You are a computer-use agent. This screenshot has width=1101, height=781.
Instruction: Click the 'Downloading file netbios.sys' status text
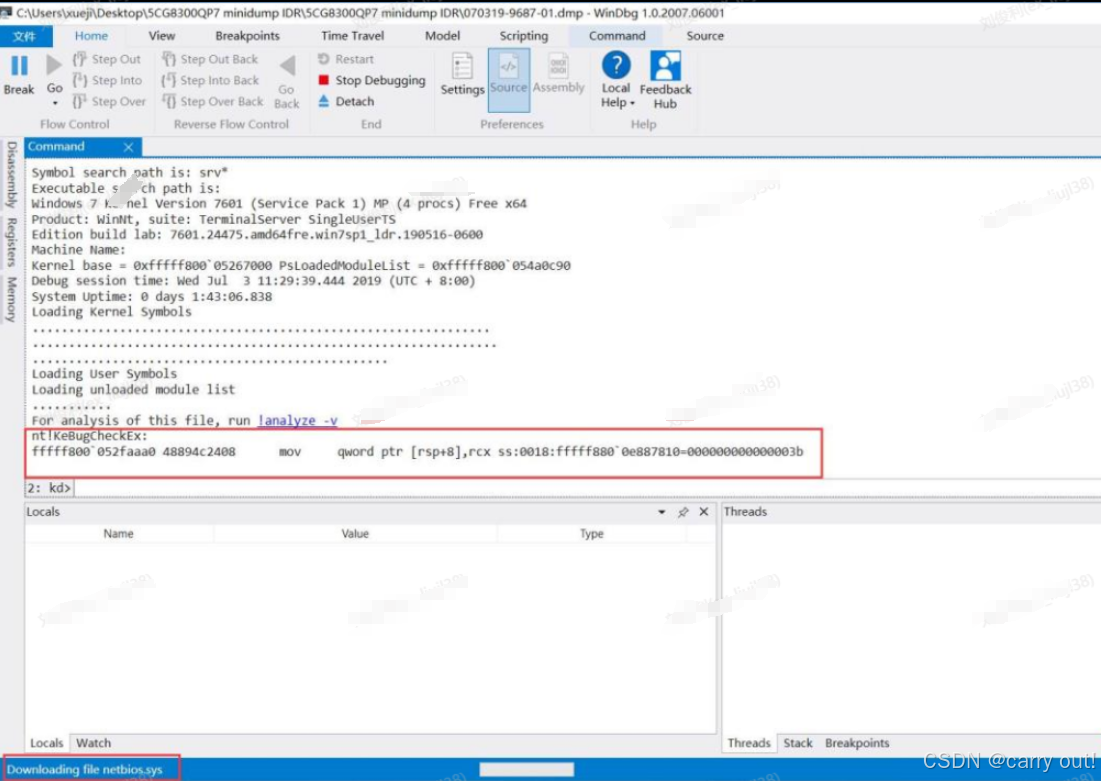coord(85,770)
